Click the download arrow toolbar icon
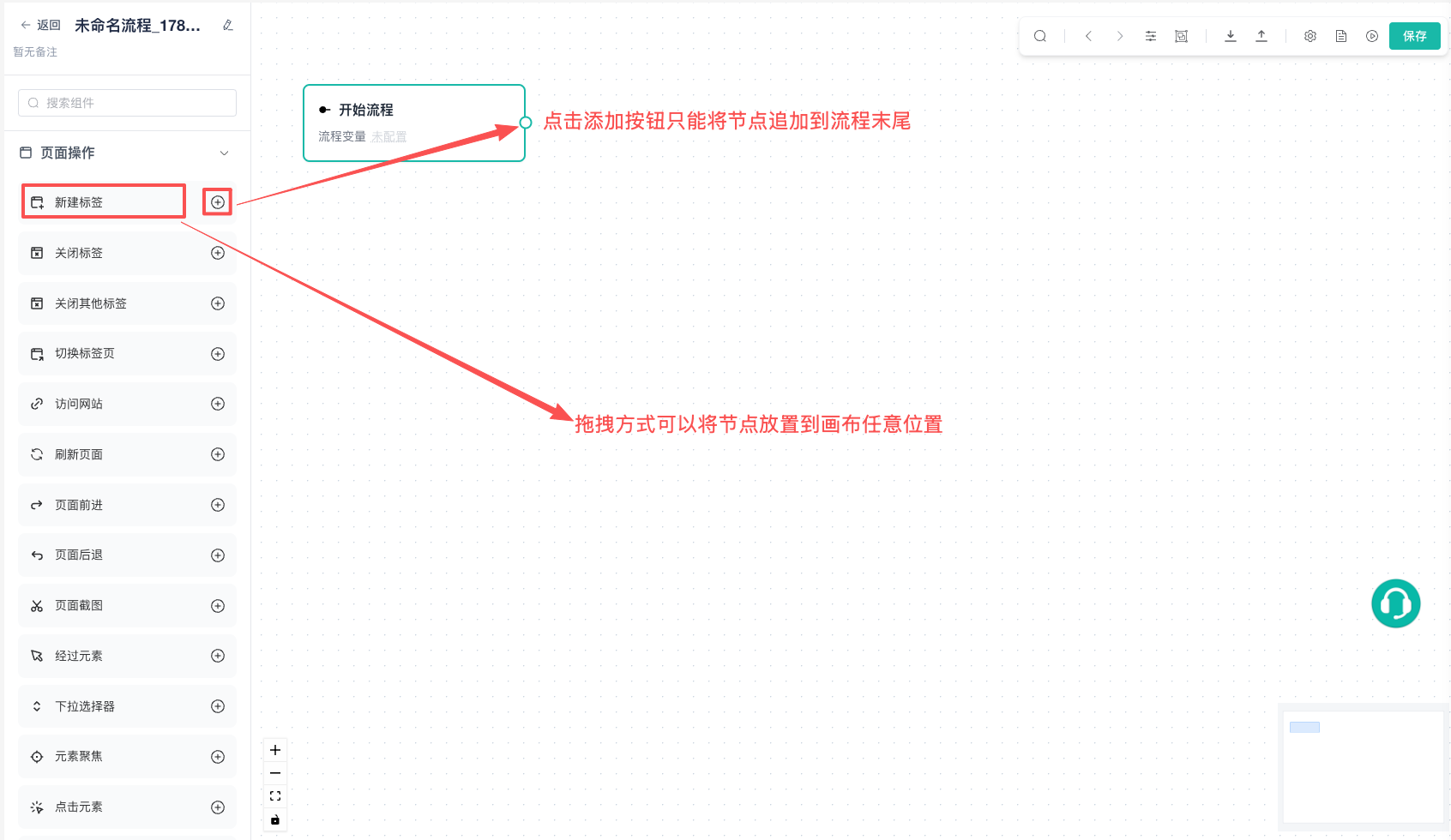The height and width of the screenshot is (840, 1451). tap(1231, 36)
